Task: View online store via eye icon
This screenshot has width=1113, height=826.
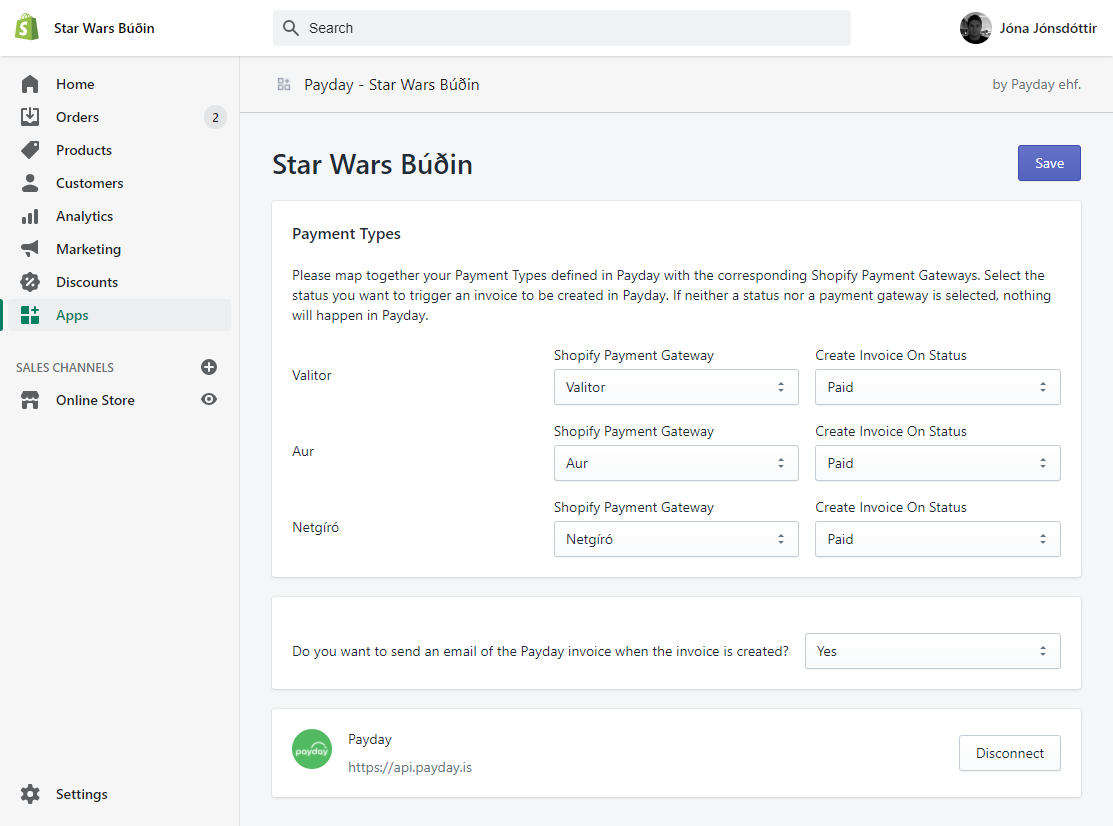Action: tap(209, 400)
